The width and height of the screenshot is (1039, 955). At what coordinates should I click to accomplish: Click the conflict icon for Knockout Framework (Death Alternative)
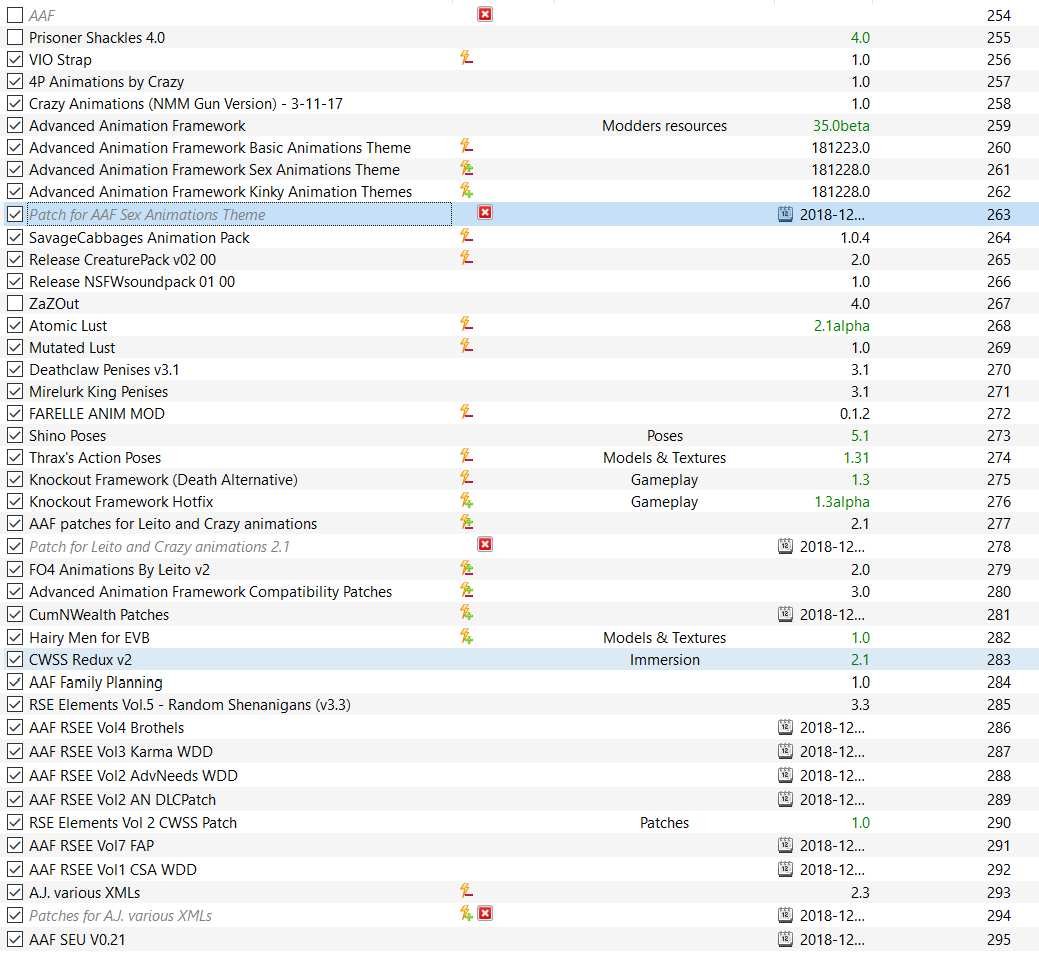[466, 478]
